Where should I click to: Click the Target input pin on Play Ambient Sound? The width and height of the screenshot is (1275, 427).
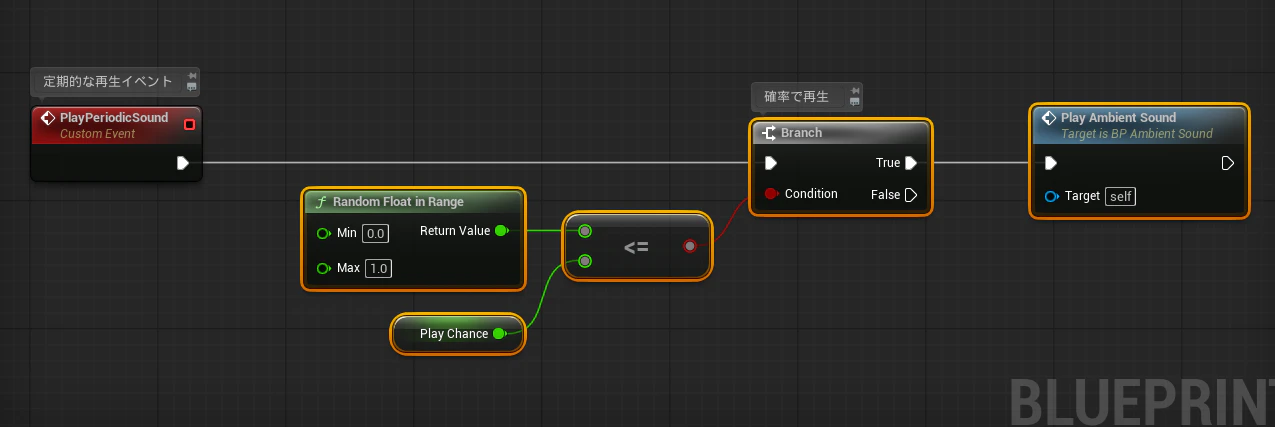[x=1051, y=196]
